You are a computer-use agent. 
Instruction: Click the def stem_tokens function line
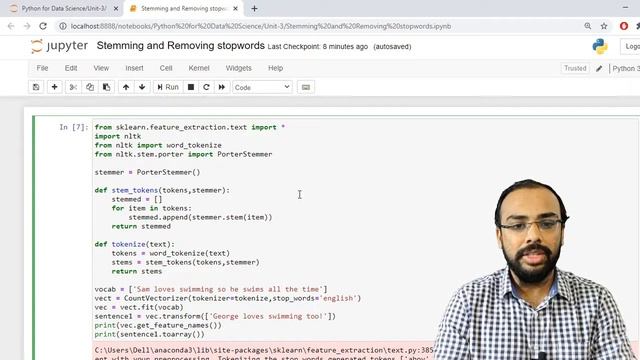pos(162,190)
